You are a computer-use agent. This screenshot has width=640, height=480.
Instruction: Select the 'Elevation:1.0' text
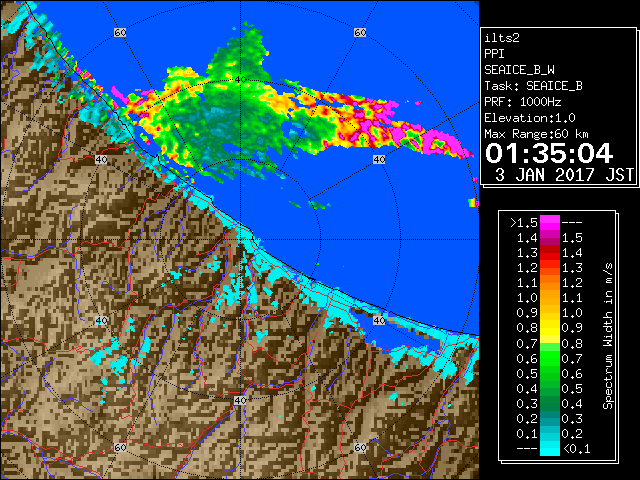point(530,118)
